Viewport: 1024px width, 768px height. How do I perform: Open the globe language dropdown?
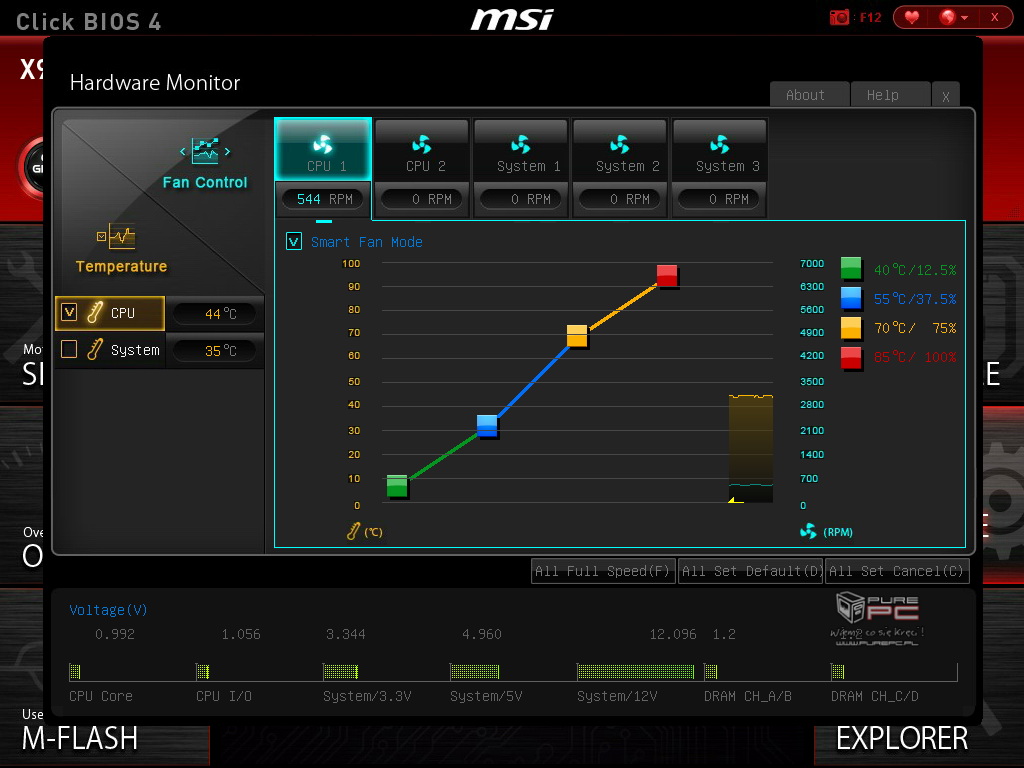[953, 17]
